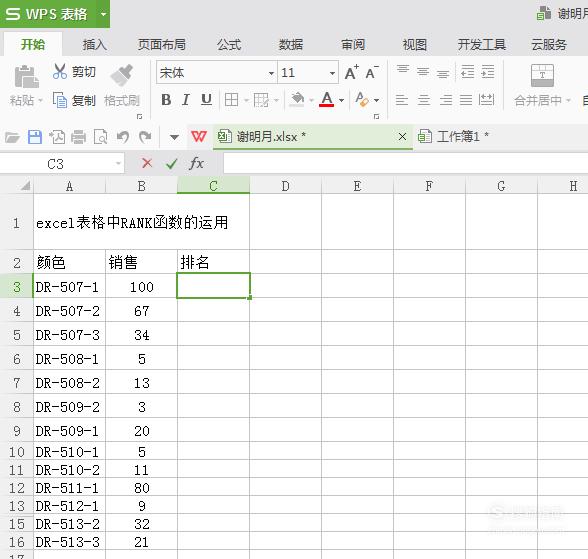Click the Cut scissors icon
The height and width of the screenshot is (559, 588).
coord(60,71)
